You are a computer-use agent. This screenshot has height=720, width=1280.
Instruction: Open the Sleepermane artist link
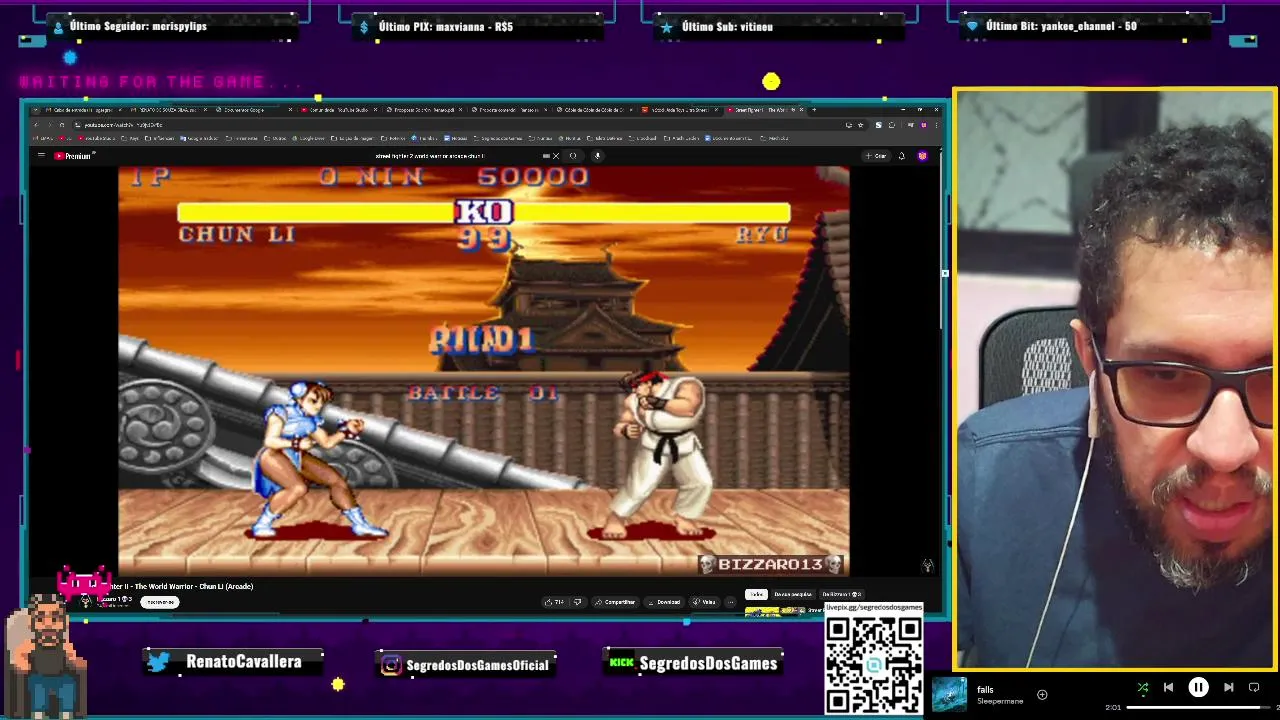click(1000, 701)
